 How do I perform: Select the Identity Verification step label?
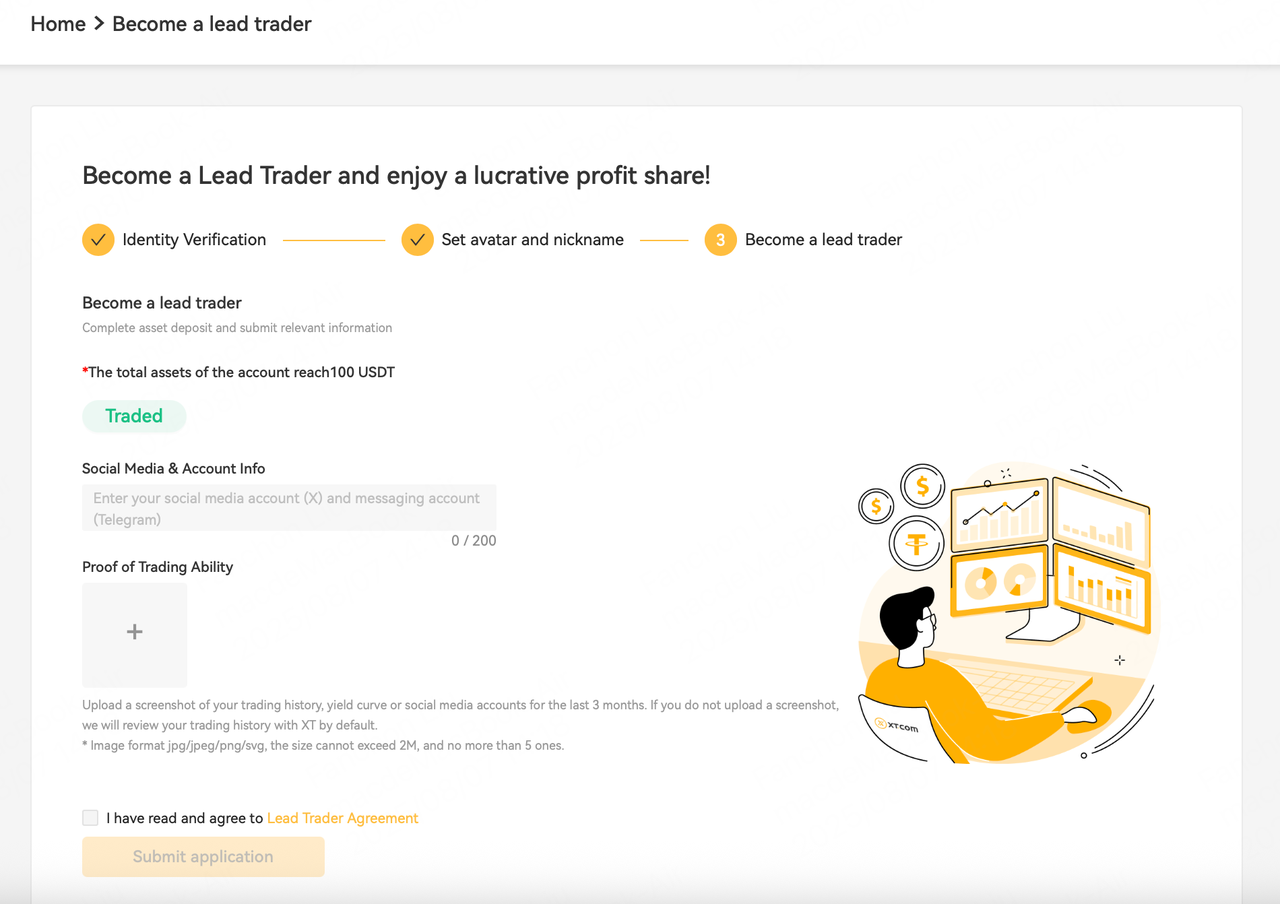point(194,240)
